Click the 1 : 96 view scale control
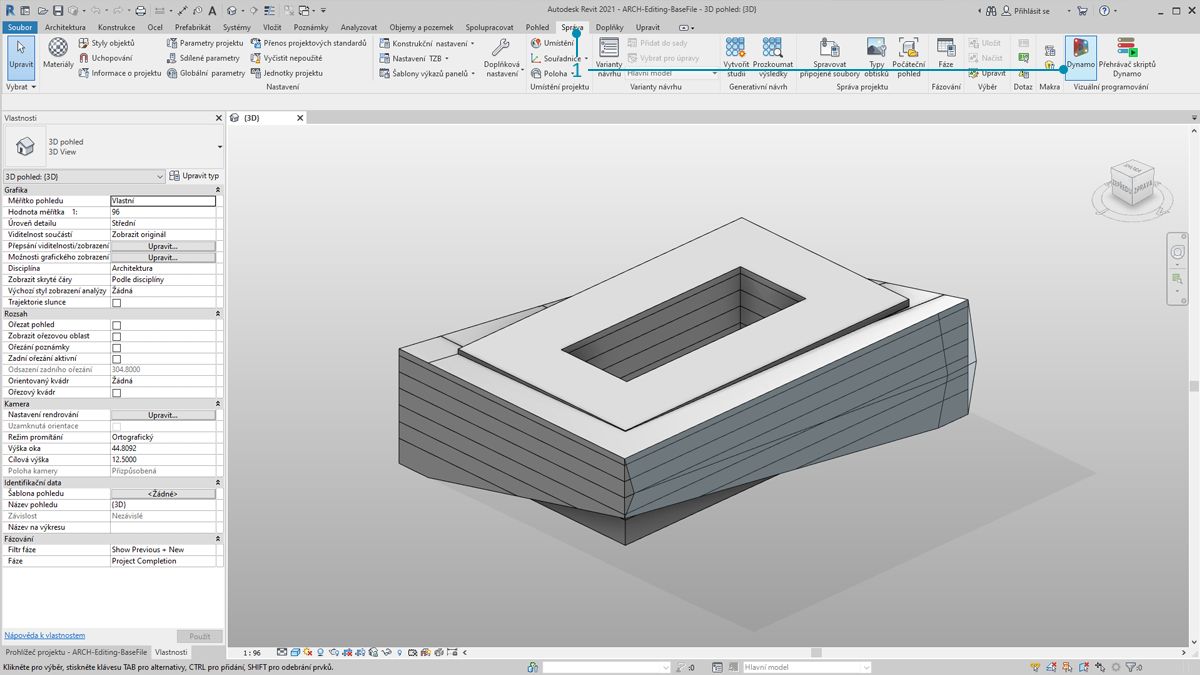The image size is (1200, 675). [x=252, y=653]
